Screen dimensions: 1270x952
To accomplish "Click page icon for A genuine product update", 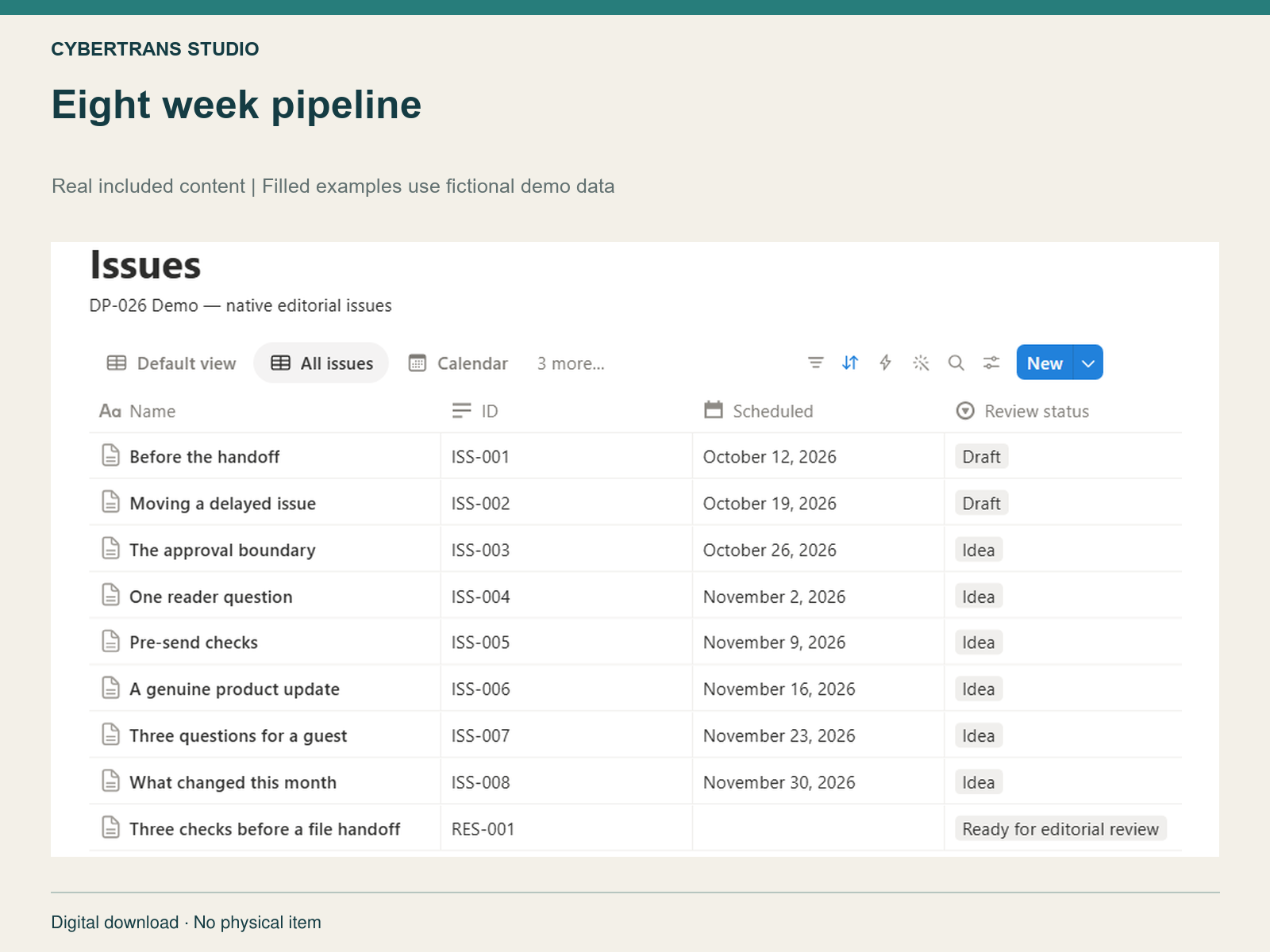I will point(111,688).
